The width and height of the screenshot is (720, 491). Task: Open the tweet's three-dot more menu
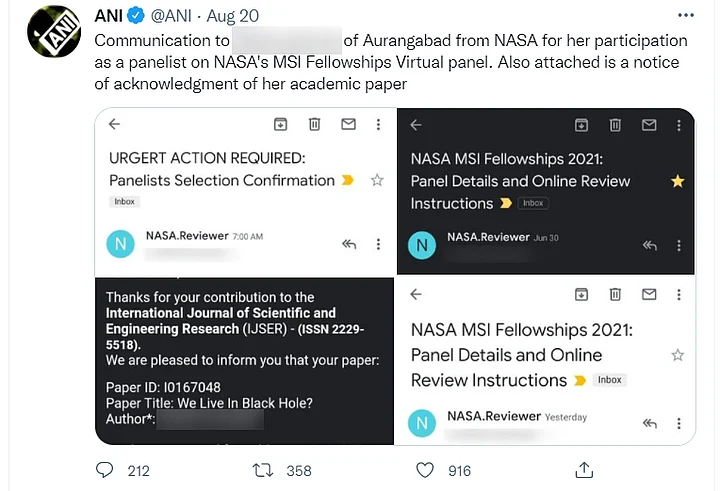684,16
